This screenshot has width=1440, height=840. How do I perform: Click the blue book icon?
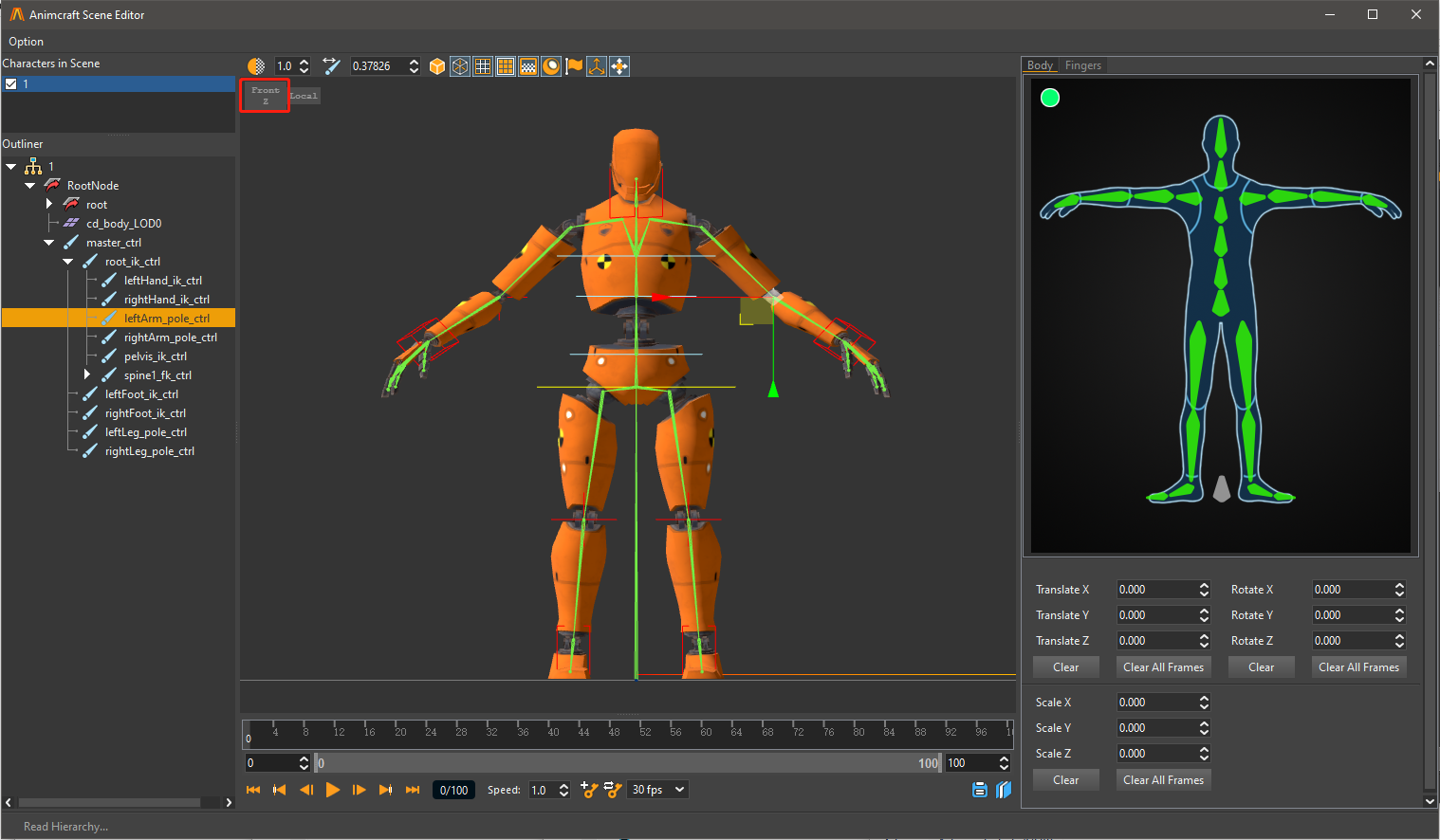point(1004,790)
